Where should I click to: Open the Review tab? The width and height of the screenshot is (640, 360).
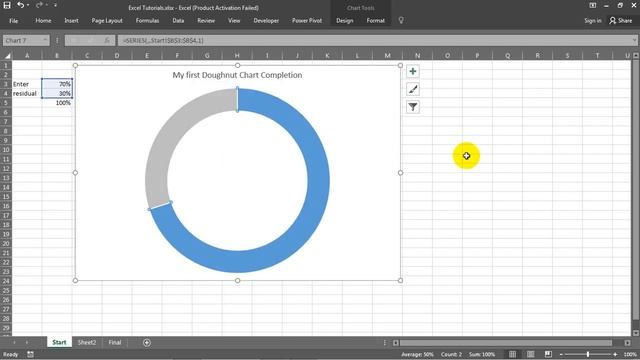(x=206, y=20)
